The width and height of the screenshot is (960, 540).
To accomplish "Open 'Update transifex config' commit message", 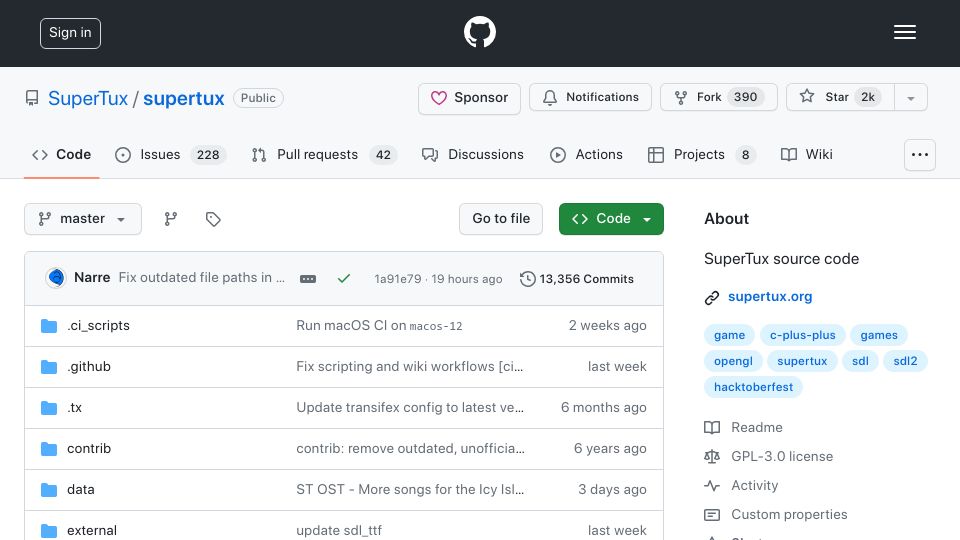I will [x=410, y=408].
